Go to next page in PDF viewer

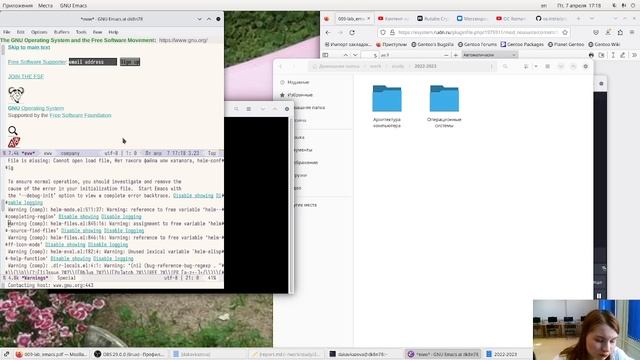pos(355,55)
